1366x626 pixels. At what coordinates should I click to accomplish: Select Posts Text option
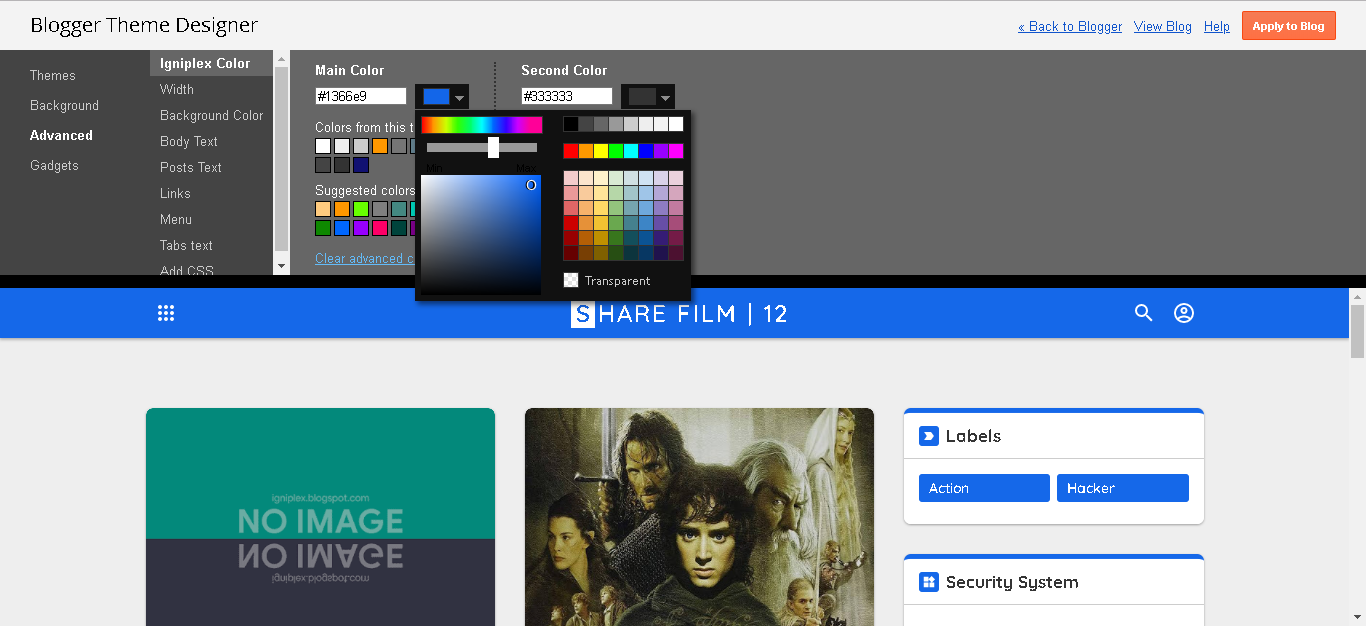point(191,167)
